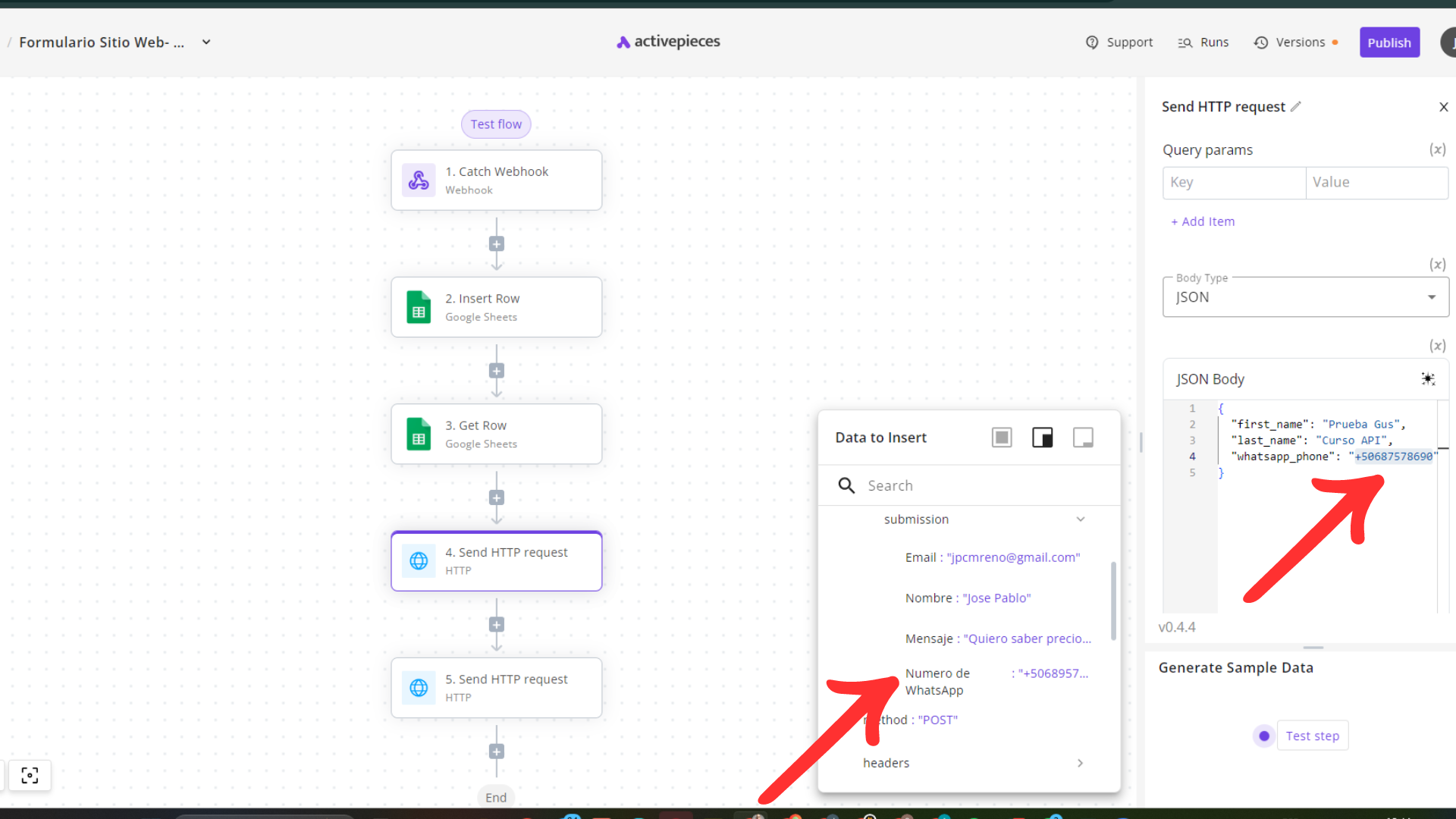Viewport: 1456px width, 819px height.
Task: Add step after Catch Webhook
Action: pyautogui.click(x=497, y=244)
